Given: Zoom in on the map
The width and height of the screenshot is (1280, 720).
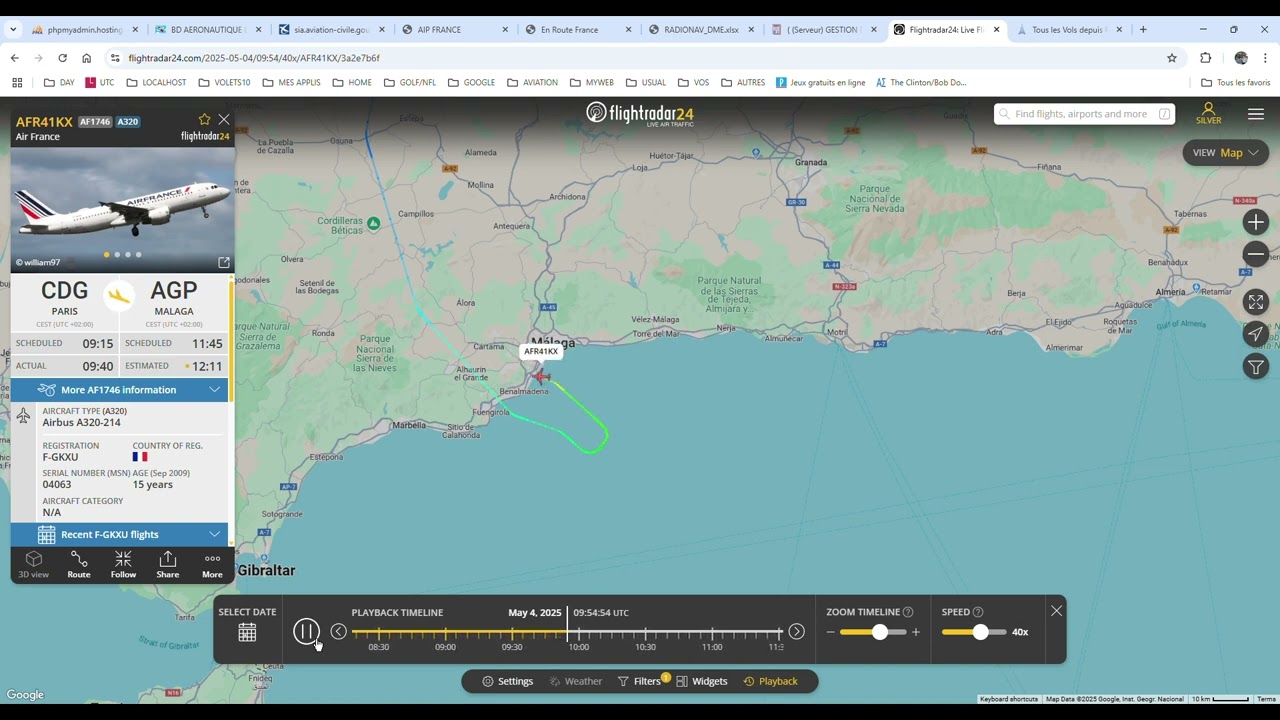Looking at the screenshot, I should (x=1256, y=222).
